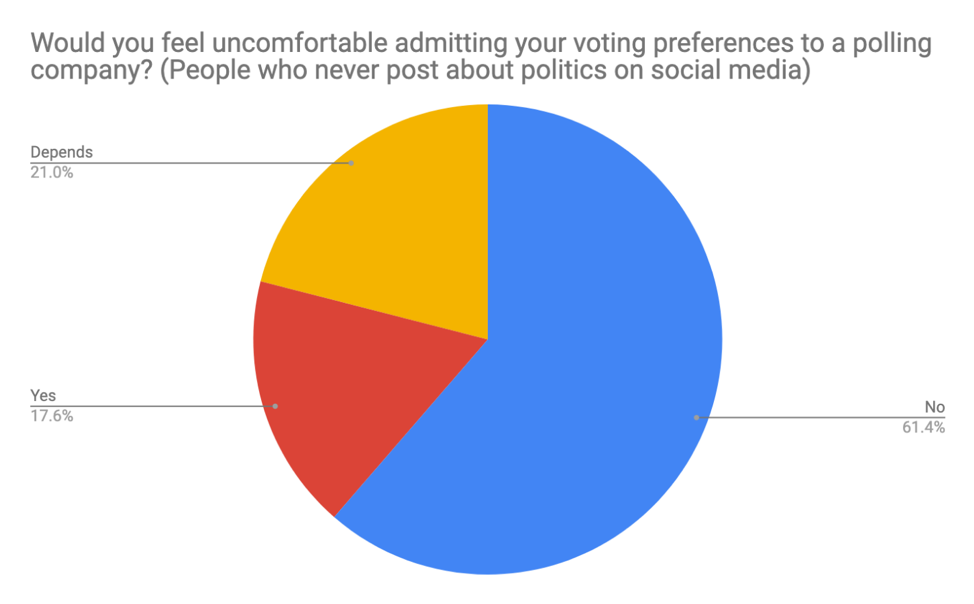
Task: Select the leader line under "No"
Action: (820, 417)
